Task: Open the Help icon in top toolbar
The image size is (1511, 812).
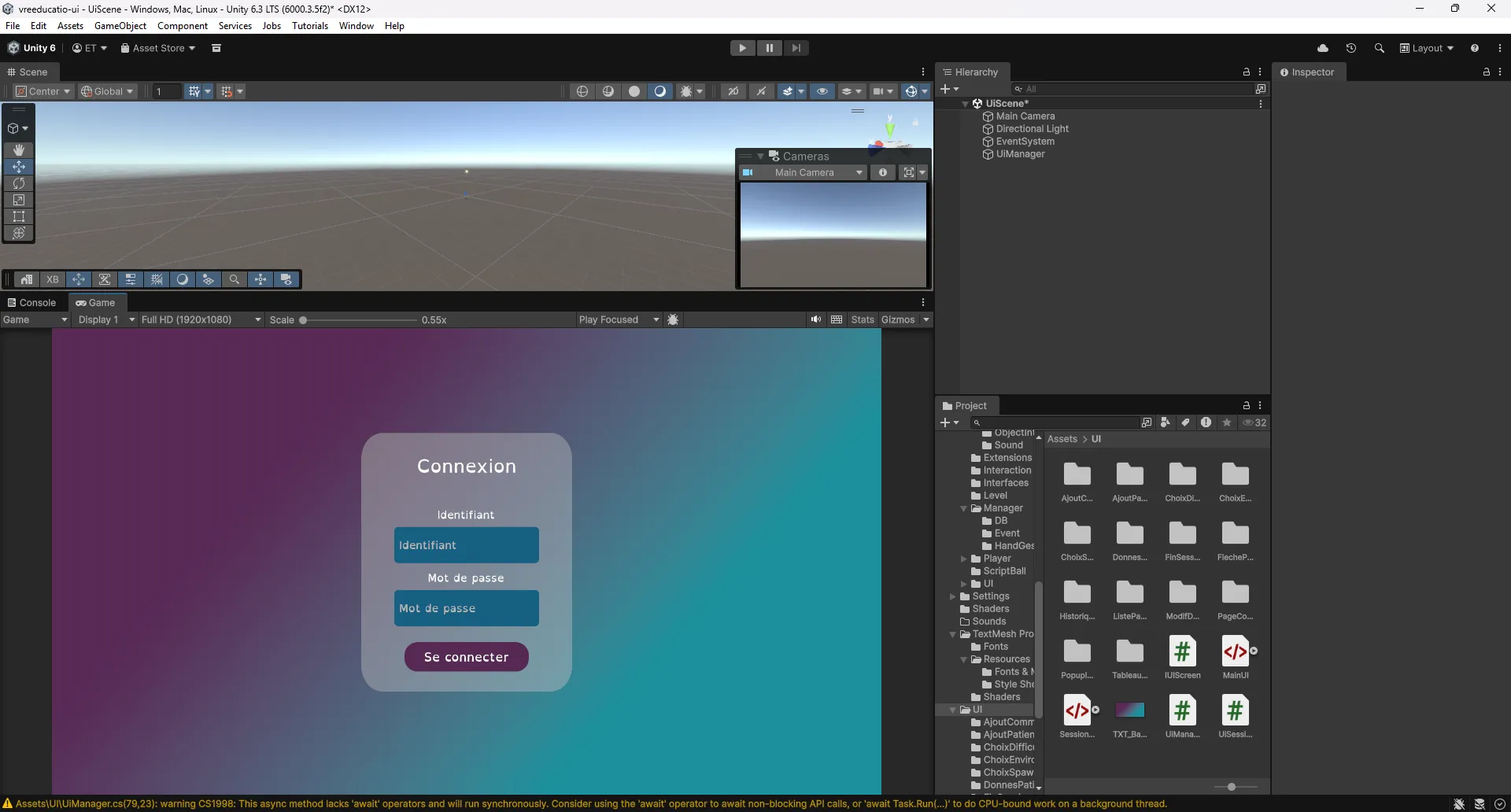Action: (x=1475, y=48)
